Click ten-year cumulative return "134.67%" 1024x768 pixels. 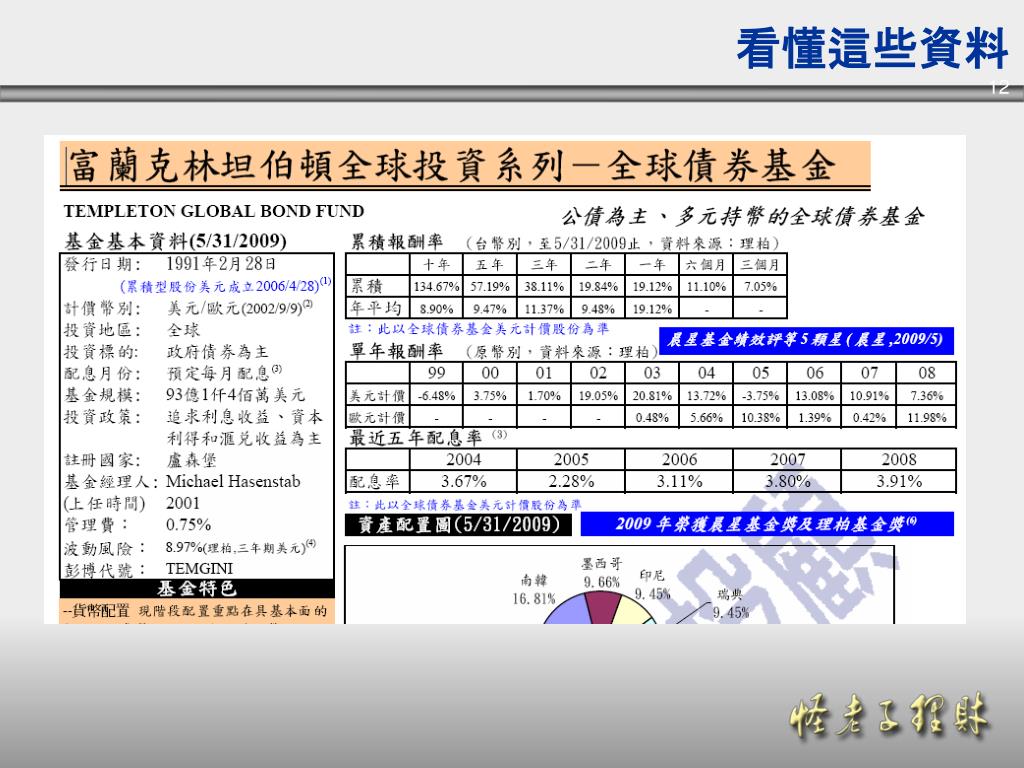436,286
